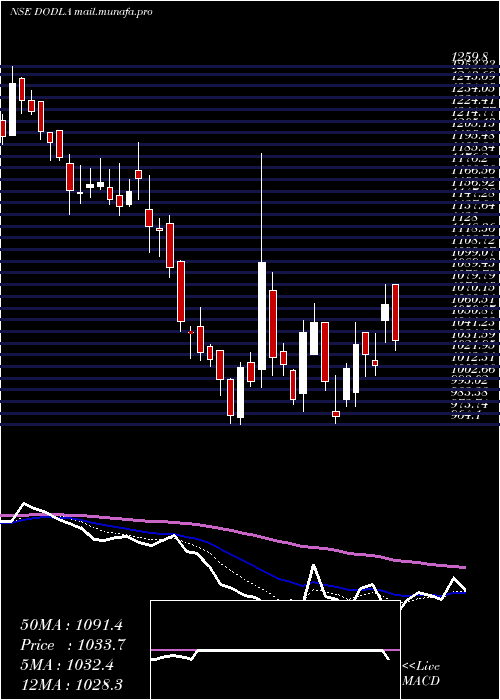Viewport: 500px width, 700px height.
Task: Select the 1002.66 price axis label
Action: [473, 369]
